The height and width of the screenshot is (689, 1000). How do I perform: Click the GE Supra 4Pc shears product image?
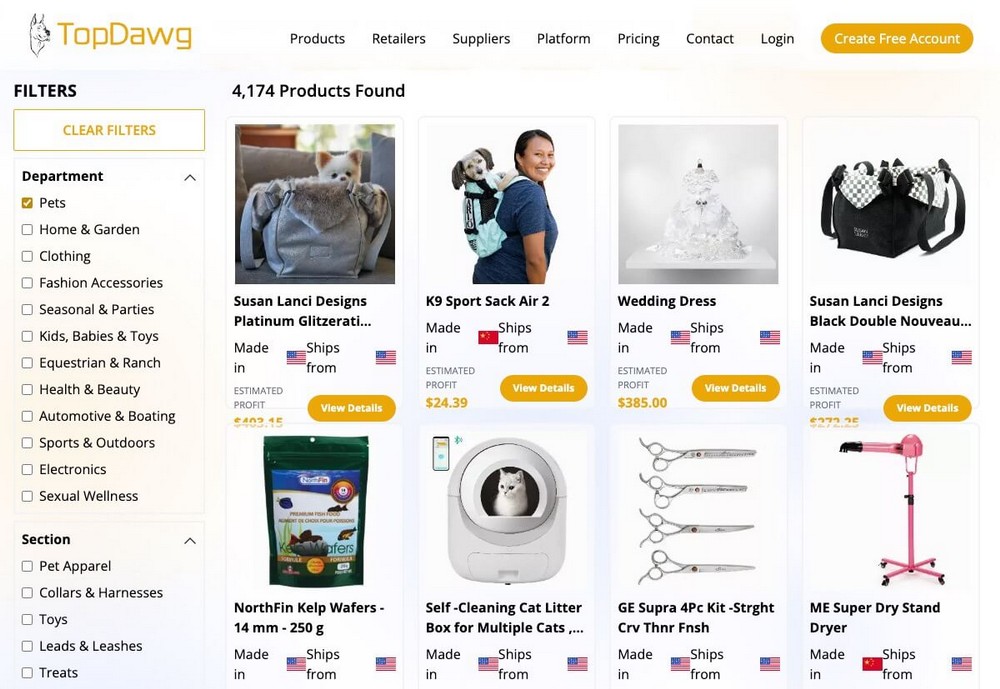click(697, 508)
